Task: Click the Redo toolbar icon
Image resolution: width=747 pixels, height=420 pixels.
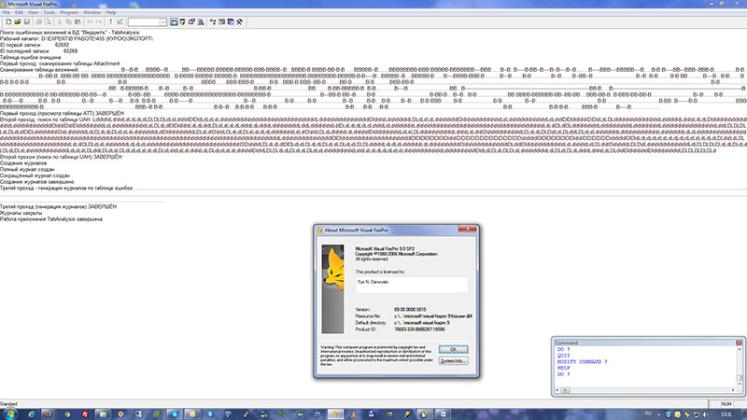Action: pyautogui.click(x=99, y=22)
